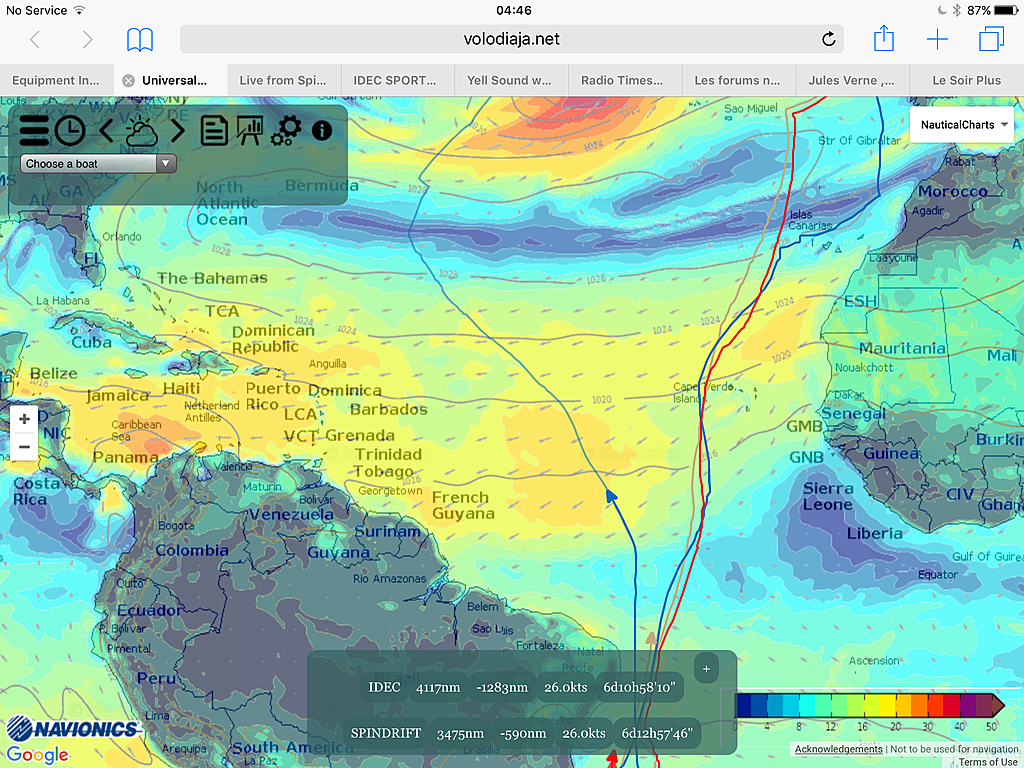
Task: Tap the battery status indicator
Action: tap(1006, 10)
